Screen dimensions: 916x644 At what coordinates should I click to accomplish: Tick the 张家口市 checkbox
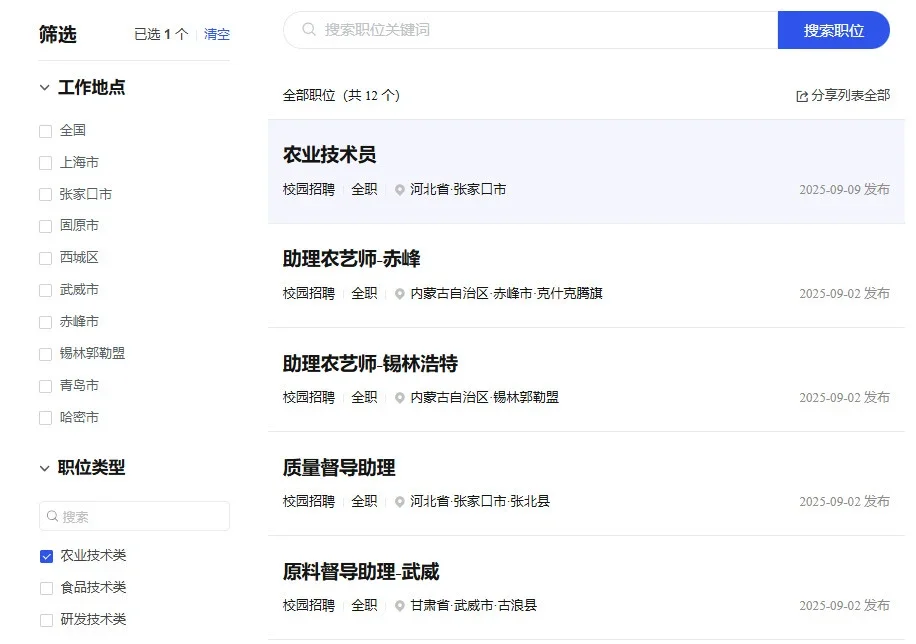click(x=46, y=195)
